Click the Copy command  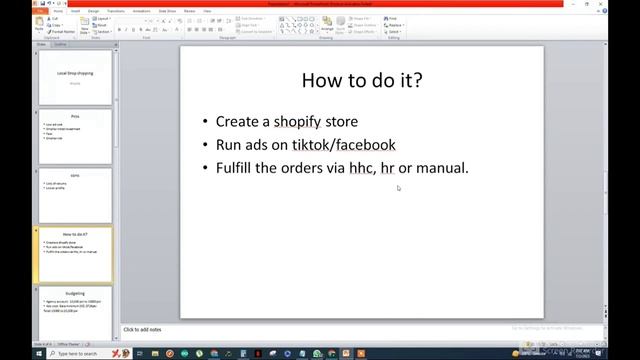tap(55, 25)
